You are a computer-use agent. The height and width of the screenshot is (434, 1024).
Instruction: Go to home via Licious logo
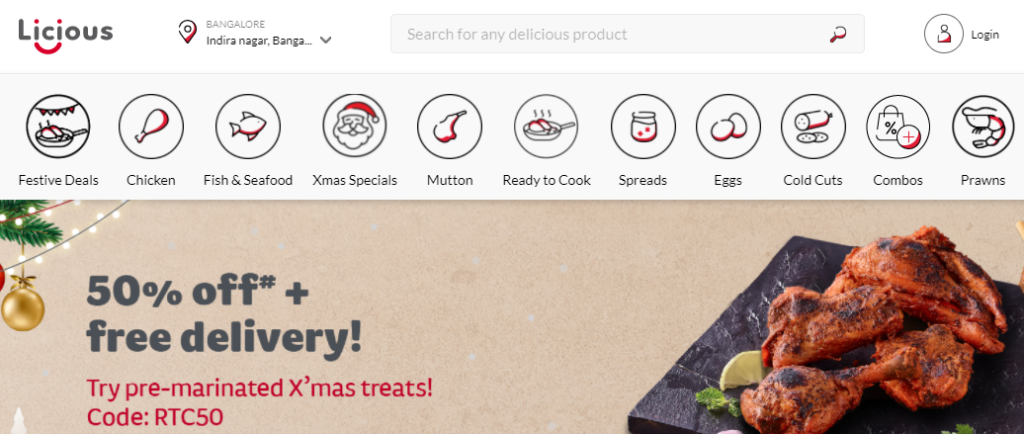tap(65, 35)
